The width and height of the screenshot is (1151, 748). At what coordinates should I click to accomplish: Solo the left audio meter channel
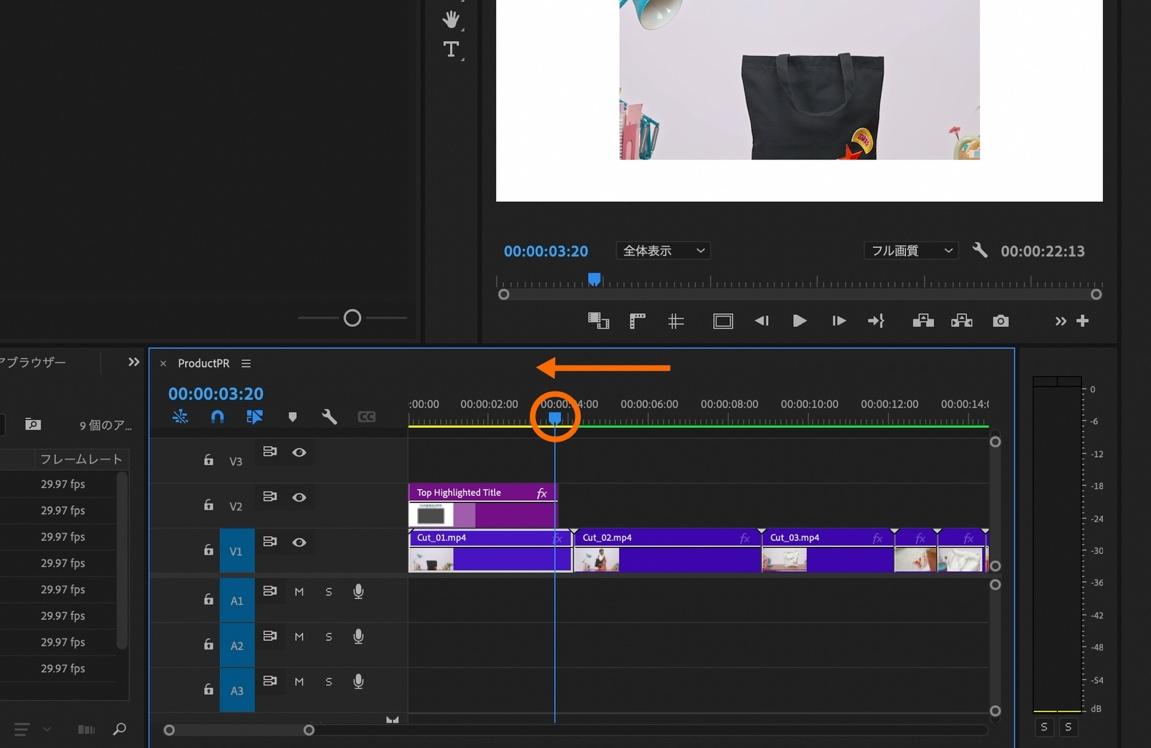point(1044,727)
